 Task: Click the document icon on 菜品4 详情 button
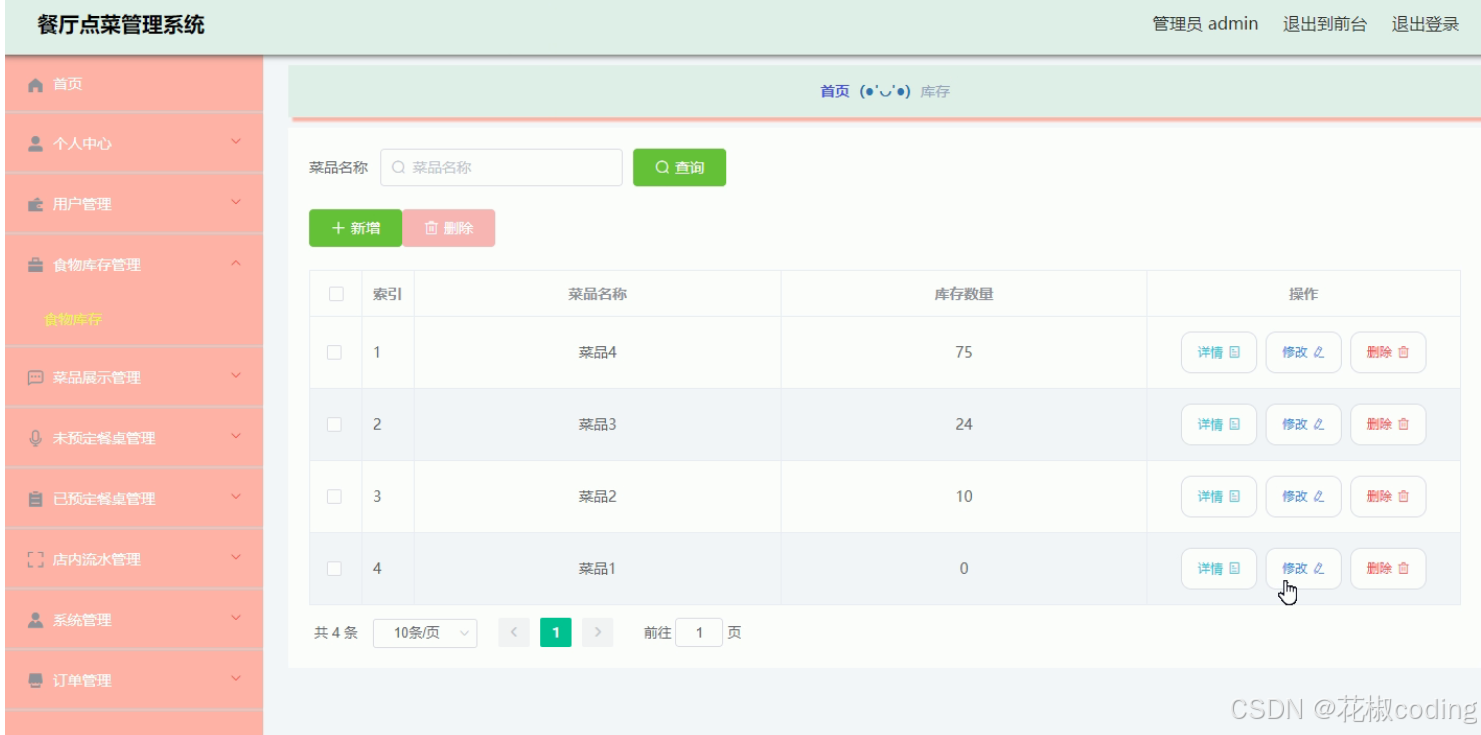tap(1235, 352)
